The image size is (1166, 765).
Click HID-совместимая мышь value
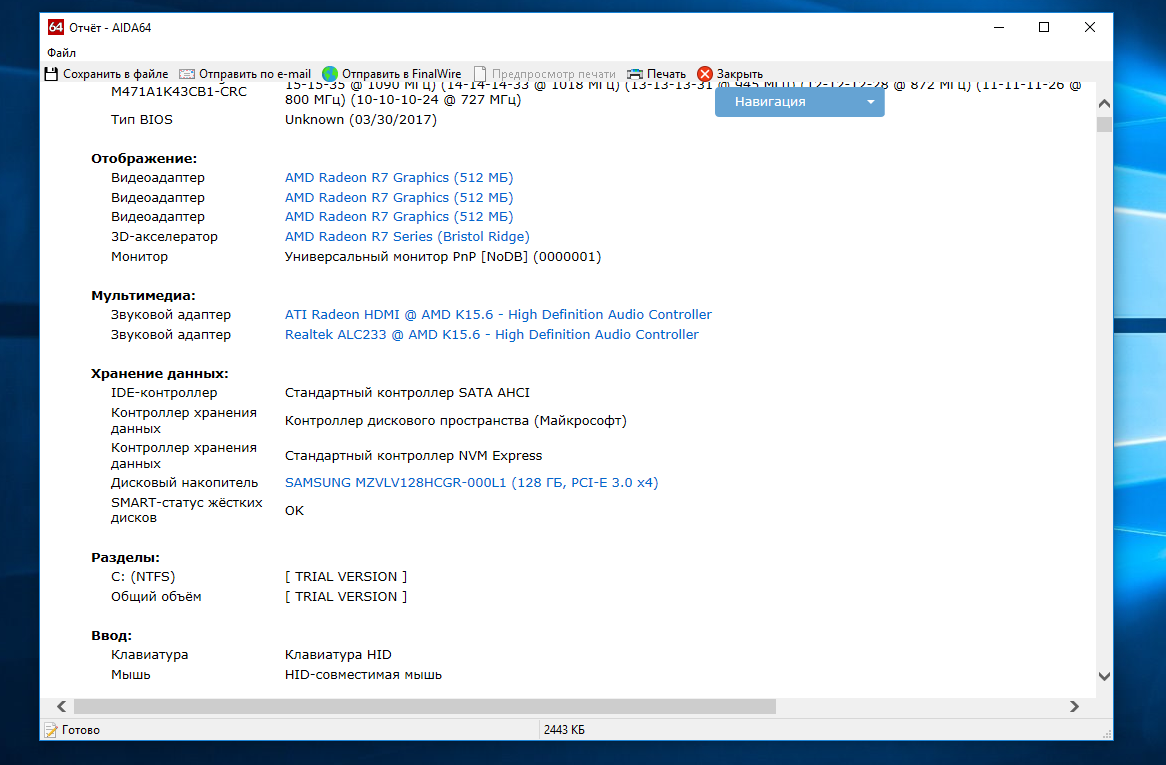pos(363,675)
